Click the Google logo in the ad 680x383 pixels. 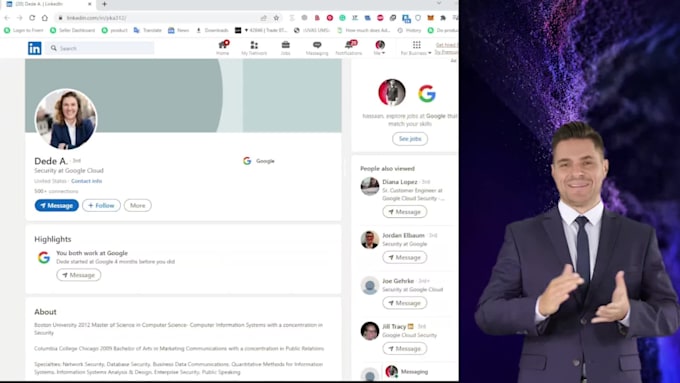click(427, 93)
